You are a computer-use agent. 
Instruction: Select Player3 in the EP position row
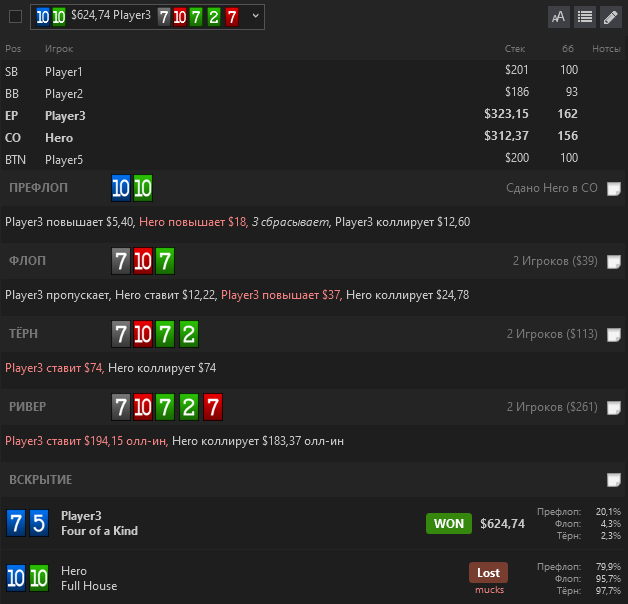coord(314,115)
